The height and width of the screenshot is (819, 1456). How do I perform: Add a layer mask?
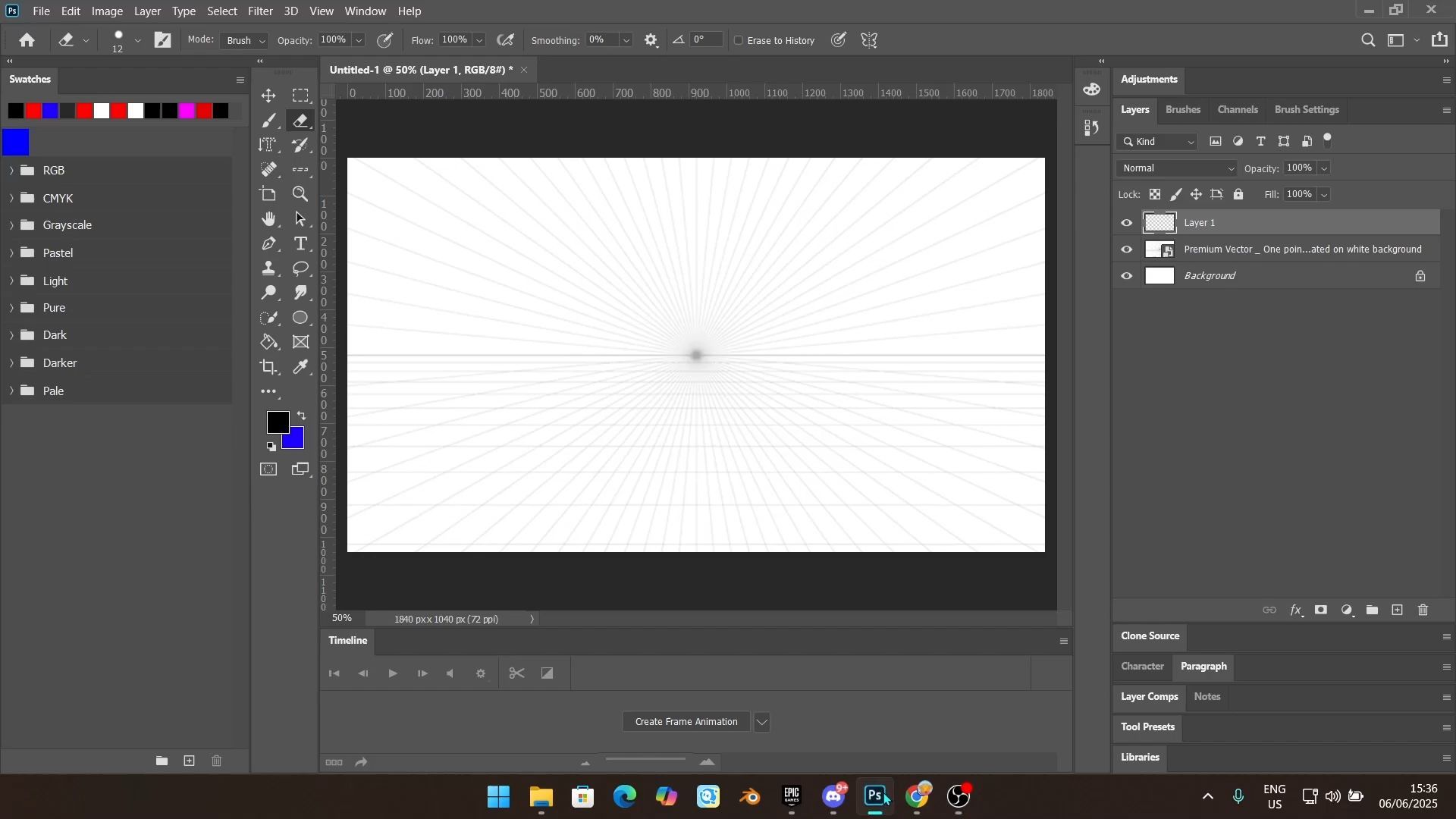pyautogui.click(x=1321, y=610)
